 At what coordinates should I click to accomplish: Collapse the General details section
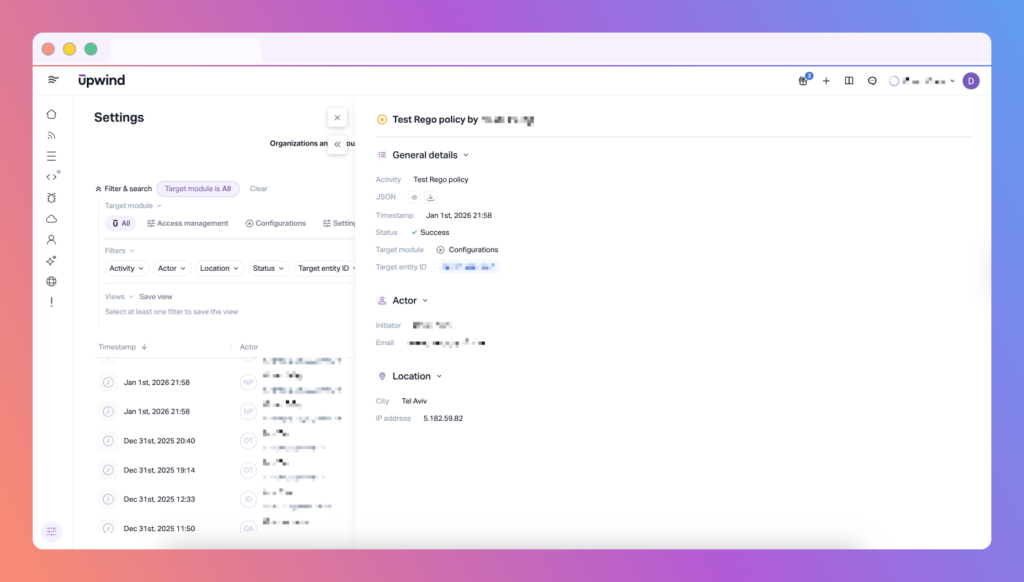point(465,155)
